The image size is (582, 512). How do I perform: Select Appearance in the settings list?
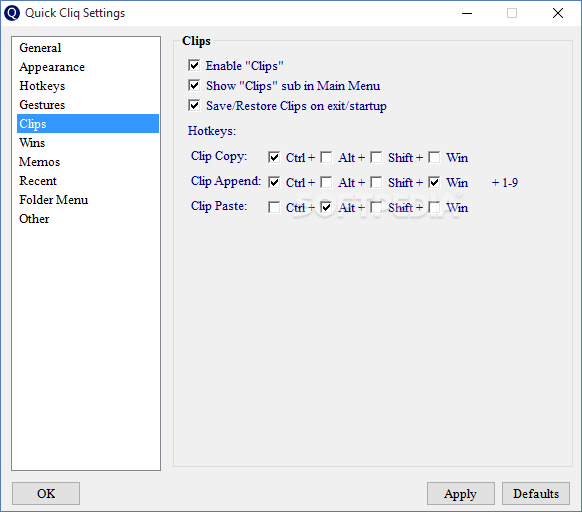[x=88, y=67]
